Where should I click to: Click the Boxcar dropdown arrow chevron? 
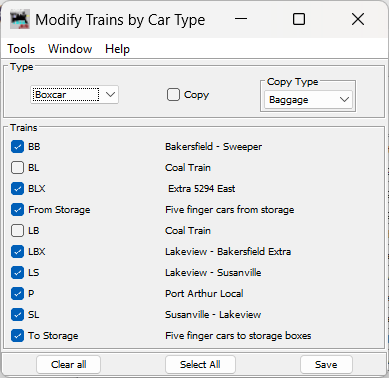click(110, 95)
